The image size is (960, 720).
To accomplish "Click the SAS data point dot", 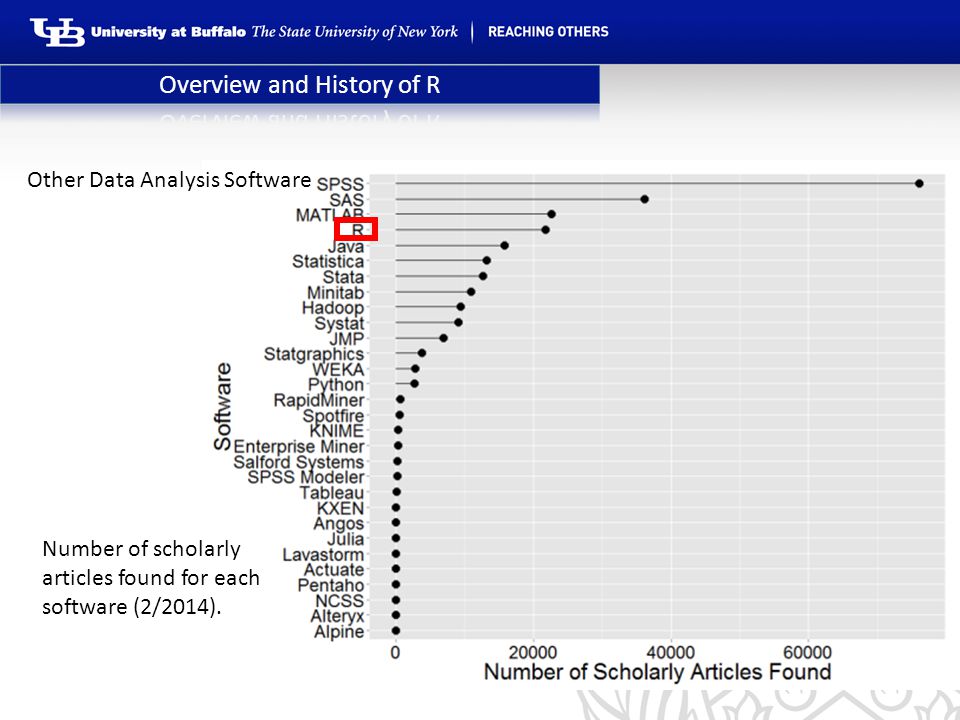I will tap(644, 199).
